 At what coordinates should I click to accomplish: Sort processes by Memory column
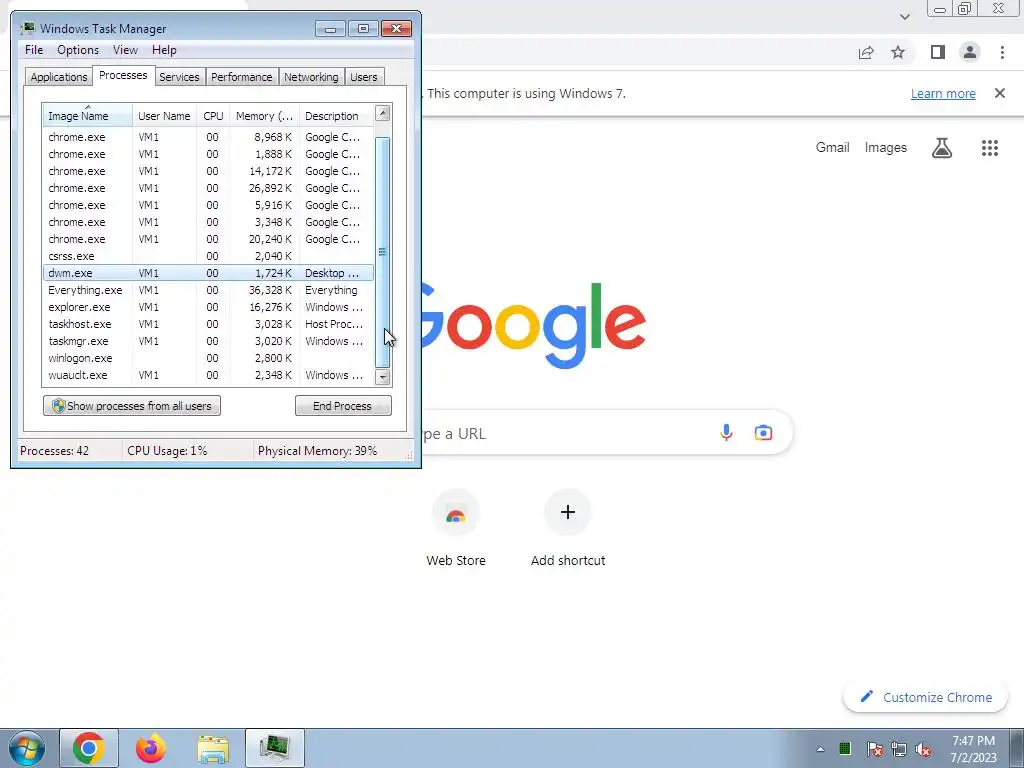pos(264,116)
